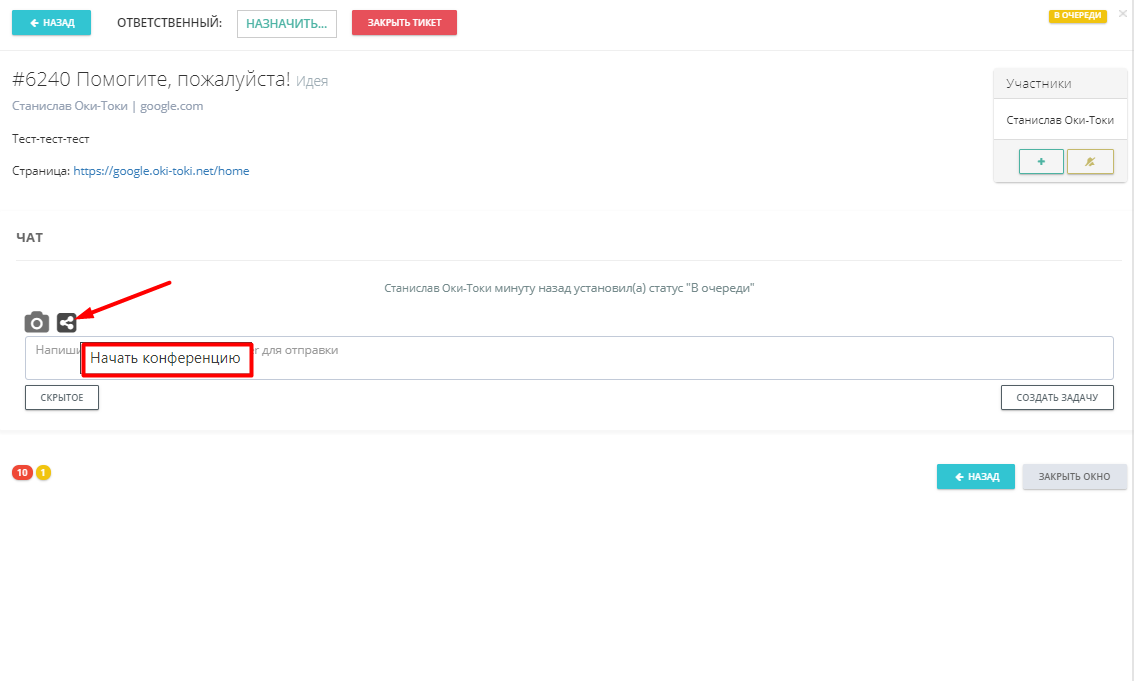Click the camera screenshot icon in chat
The width and height of the screenshot is (1134, 681).
click(x=37, y=322)
